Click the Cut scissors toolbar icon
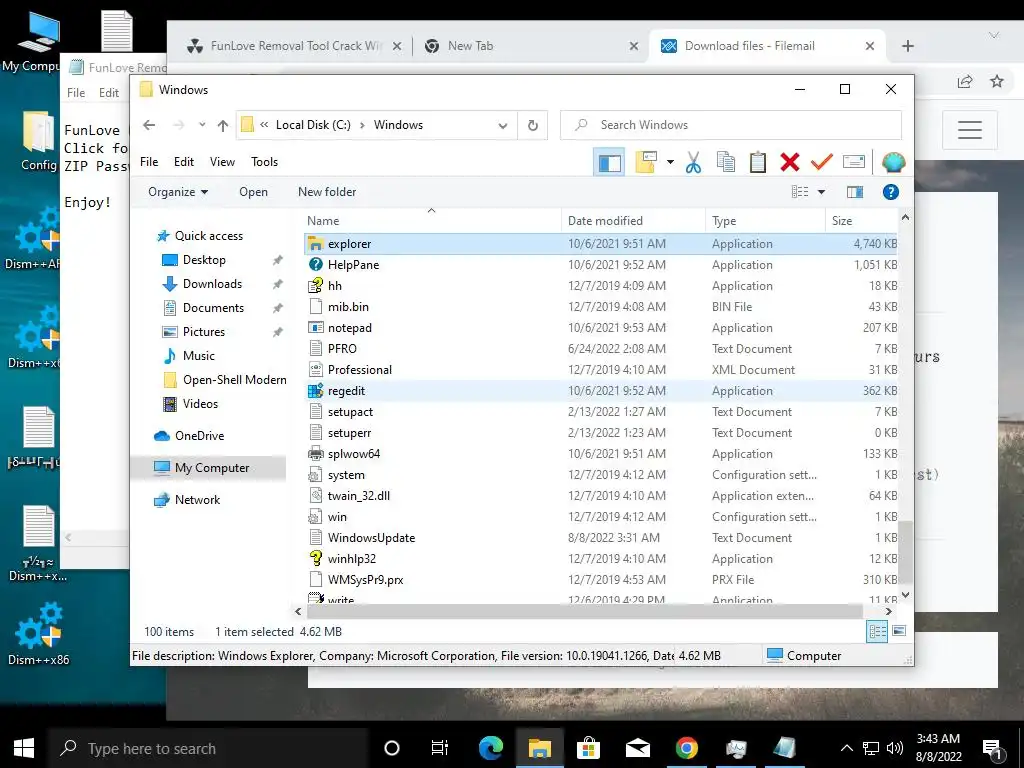1024x768 pixels. tap(693, 162)
